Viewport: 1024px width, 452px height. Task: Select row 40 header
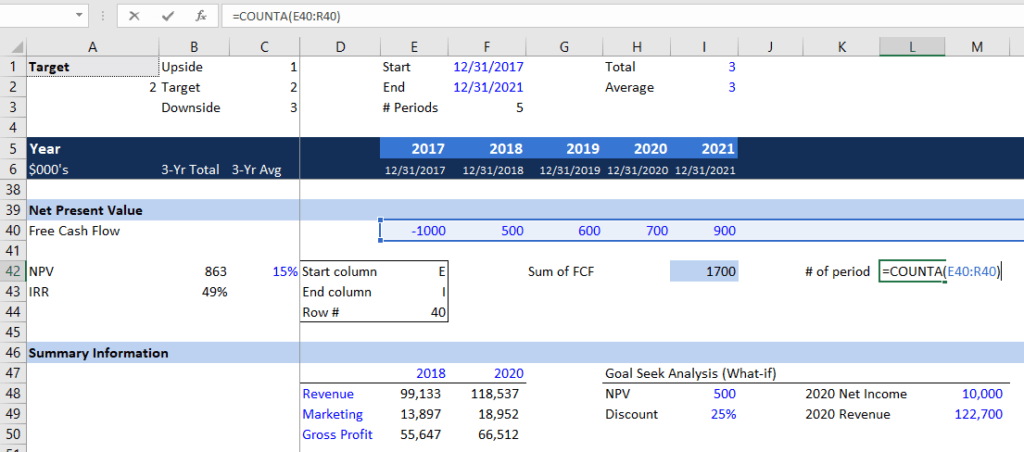click(x=12, y=231)
